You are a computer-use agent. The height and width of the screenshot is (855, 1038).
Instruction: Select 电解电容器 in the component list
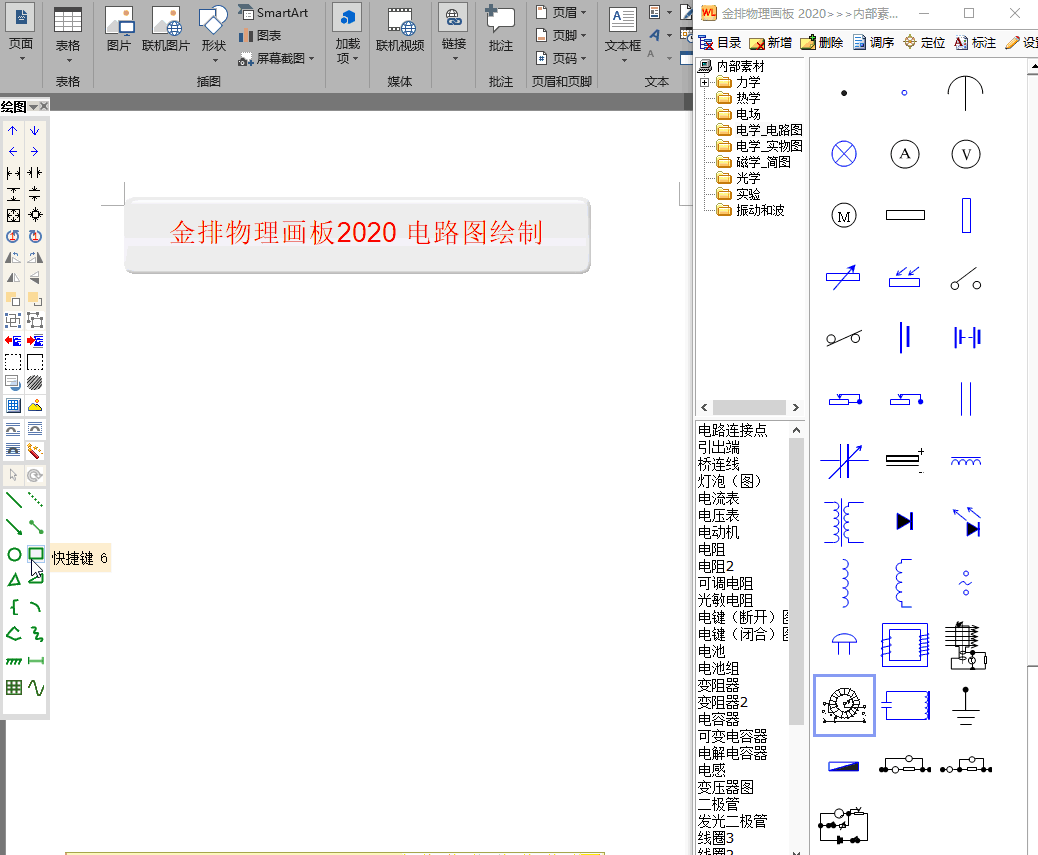coord(732,753)
